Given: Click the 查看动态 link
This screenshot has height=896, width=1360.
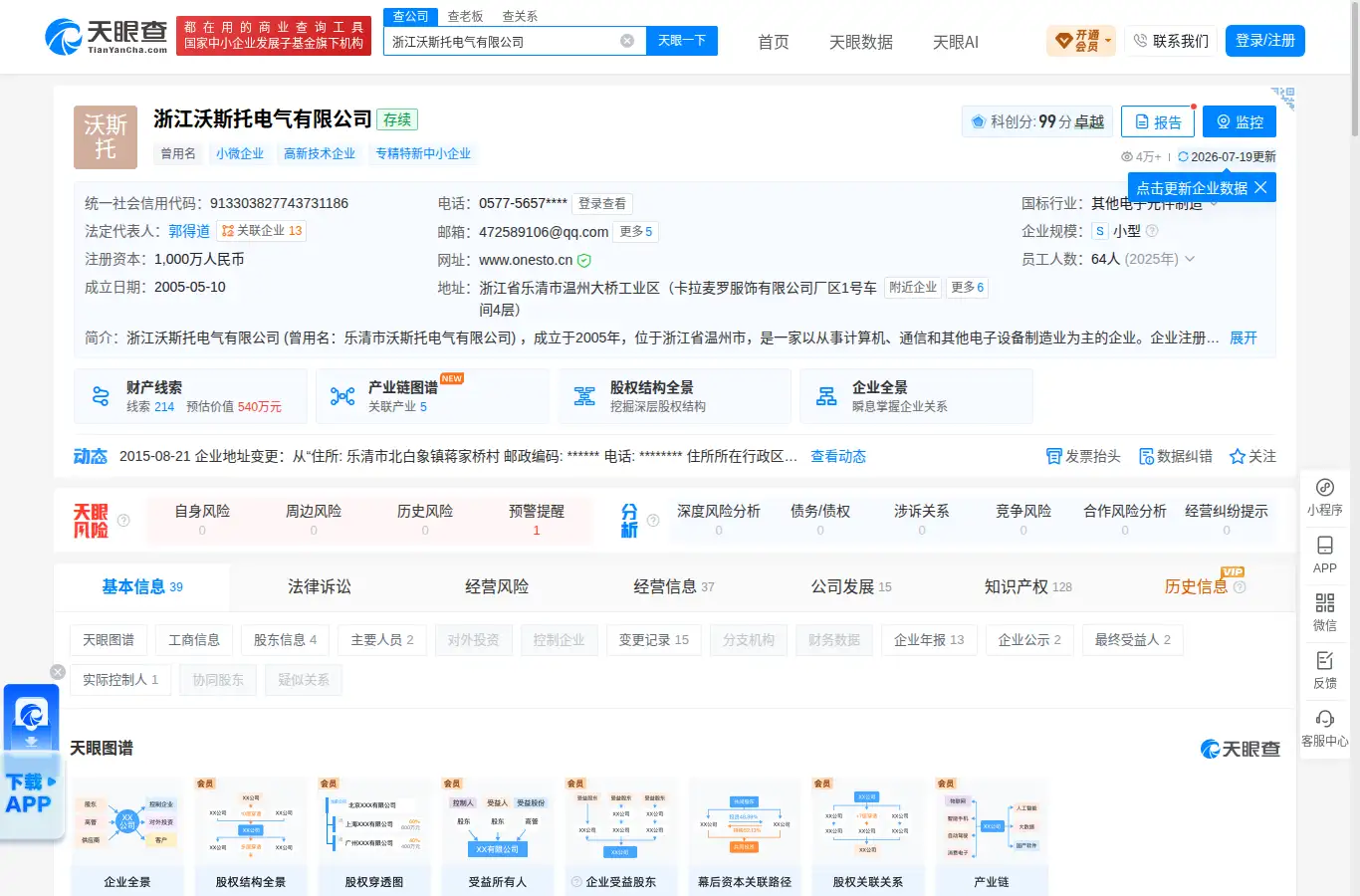Looking at the screenshot, I should [x=838, y=456].
